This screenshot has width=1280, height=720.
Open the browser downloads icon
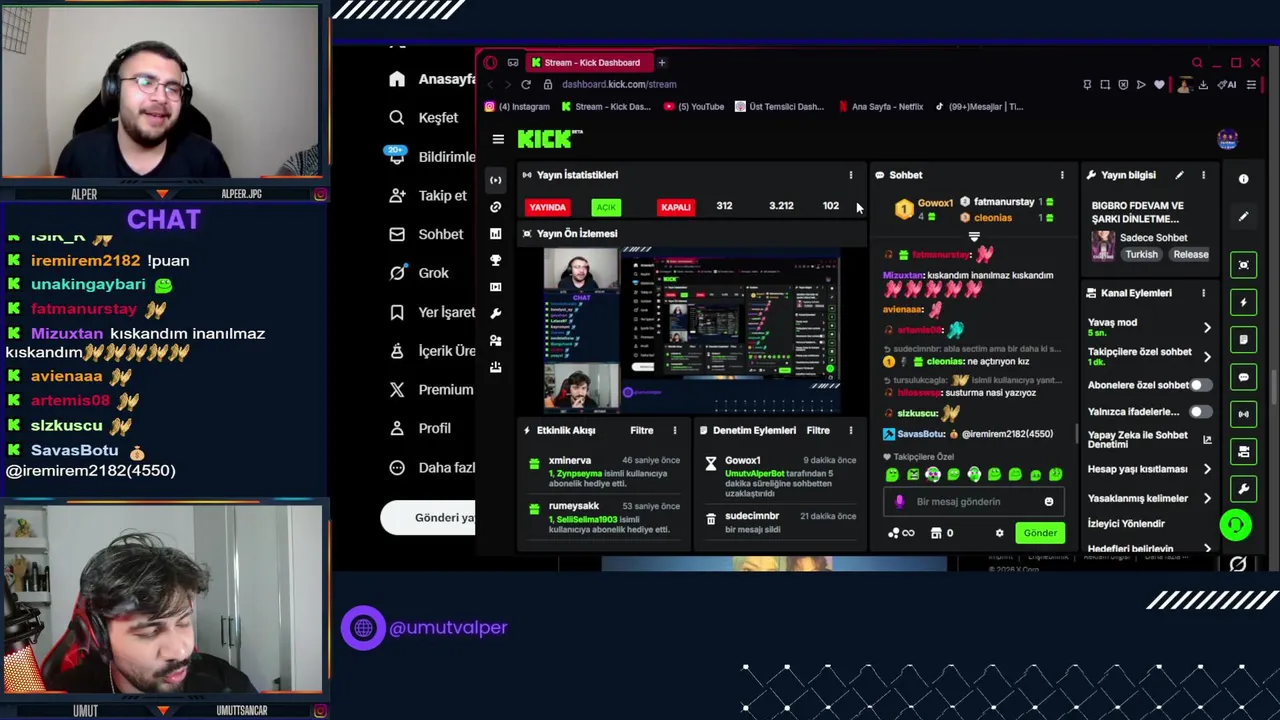(x=1205, y=85)
